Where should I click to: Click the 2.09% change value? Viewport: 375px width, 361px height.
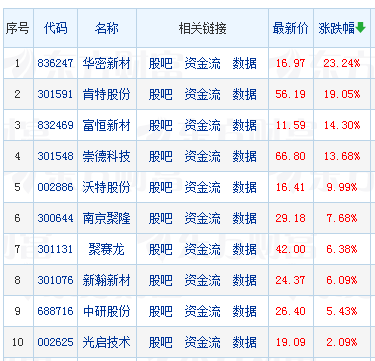(342, 342)
